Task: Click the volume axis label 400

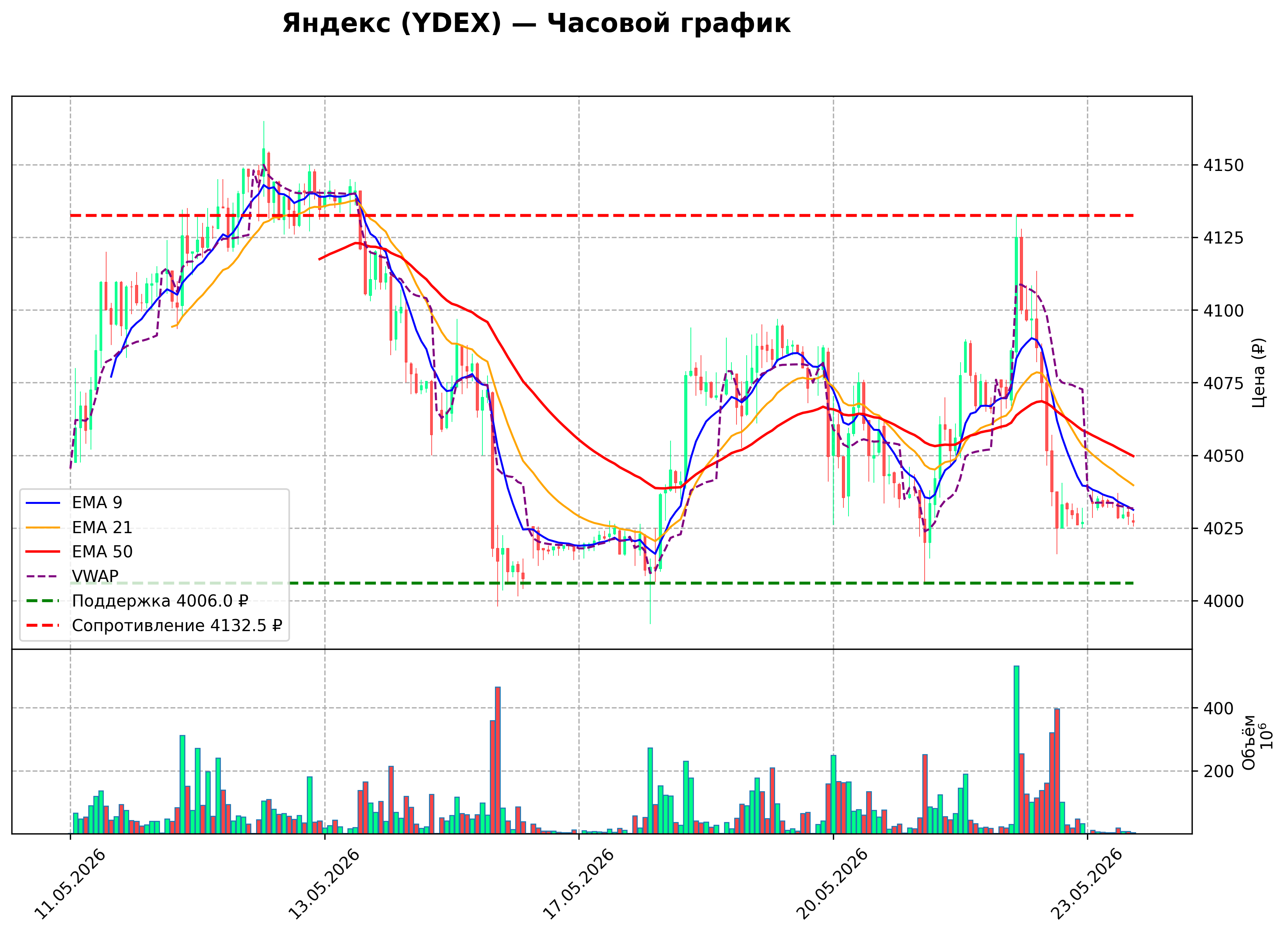Action: [x=1219, y=708]
